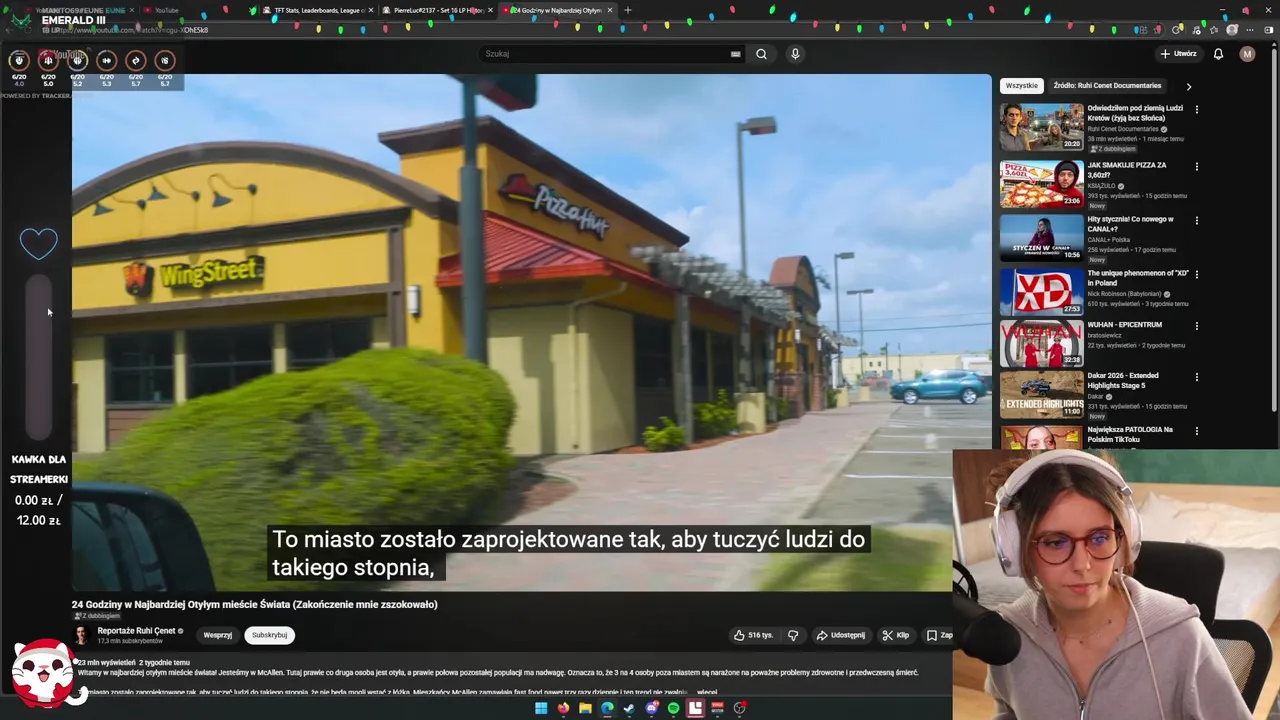Viewport: 1280px width, 720px height.
Task: Open the on-screen keyboard in search box
Action: pyautogui.click(x=736, y=54)
